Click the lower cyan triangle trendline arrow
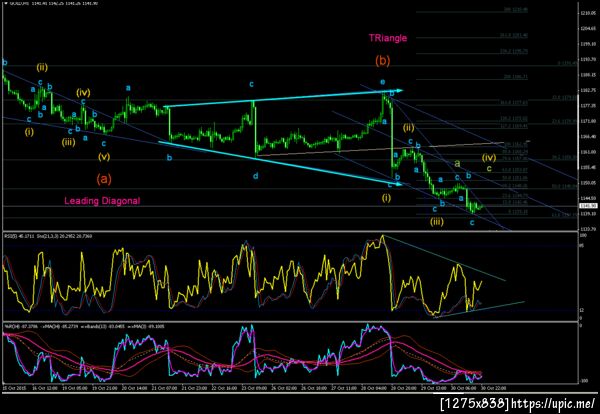The width and height of the screenshot is (600, 414). tap(280, 163)
